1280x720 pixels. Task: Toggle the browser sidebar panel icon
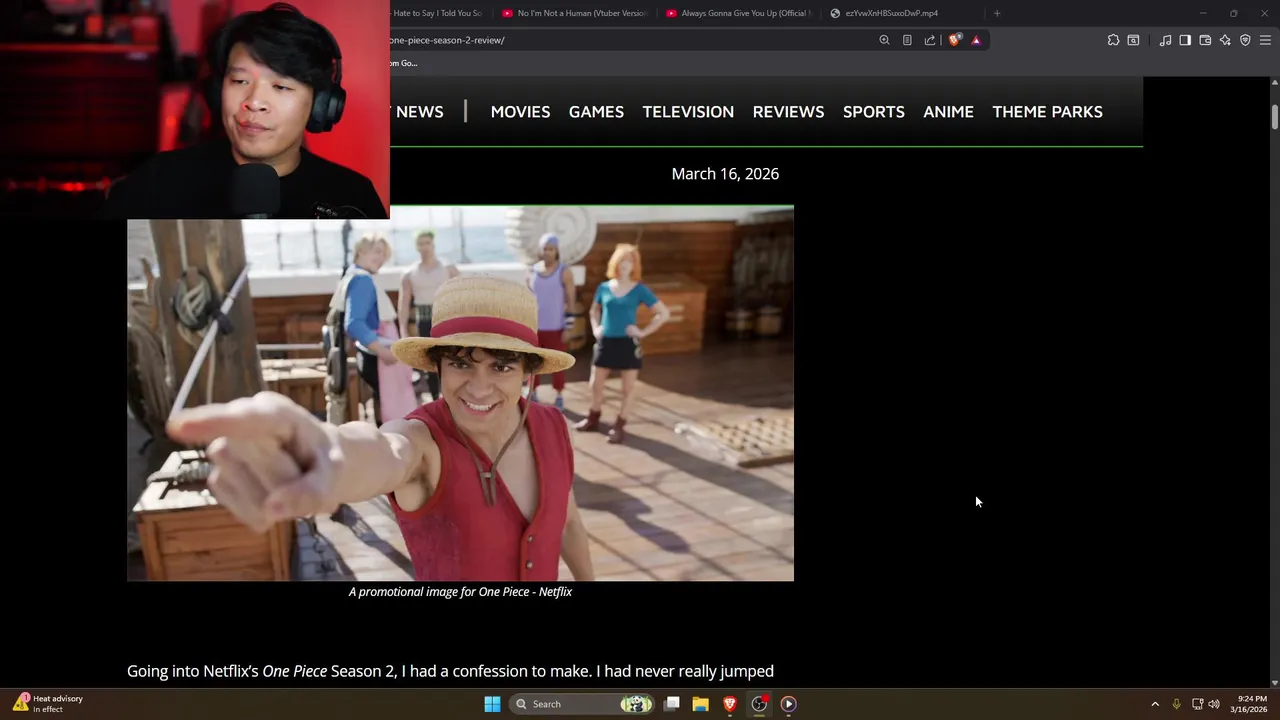[1185, 40]
